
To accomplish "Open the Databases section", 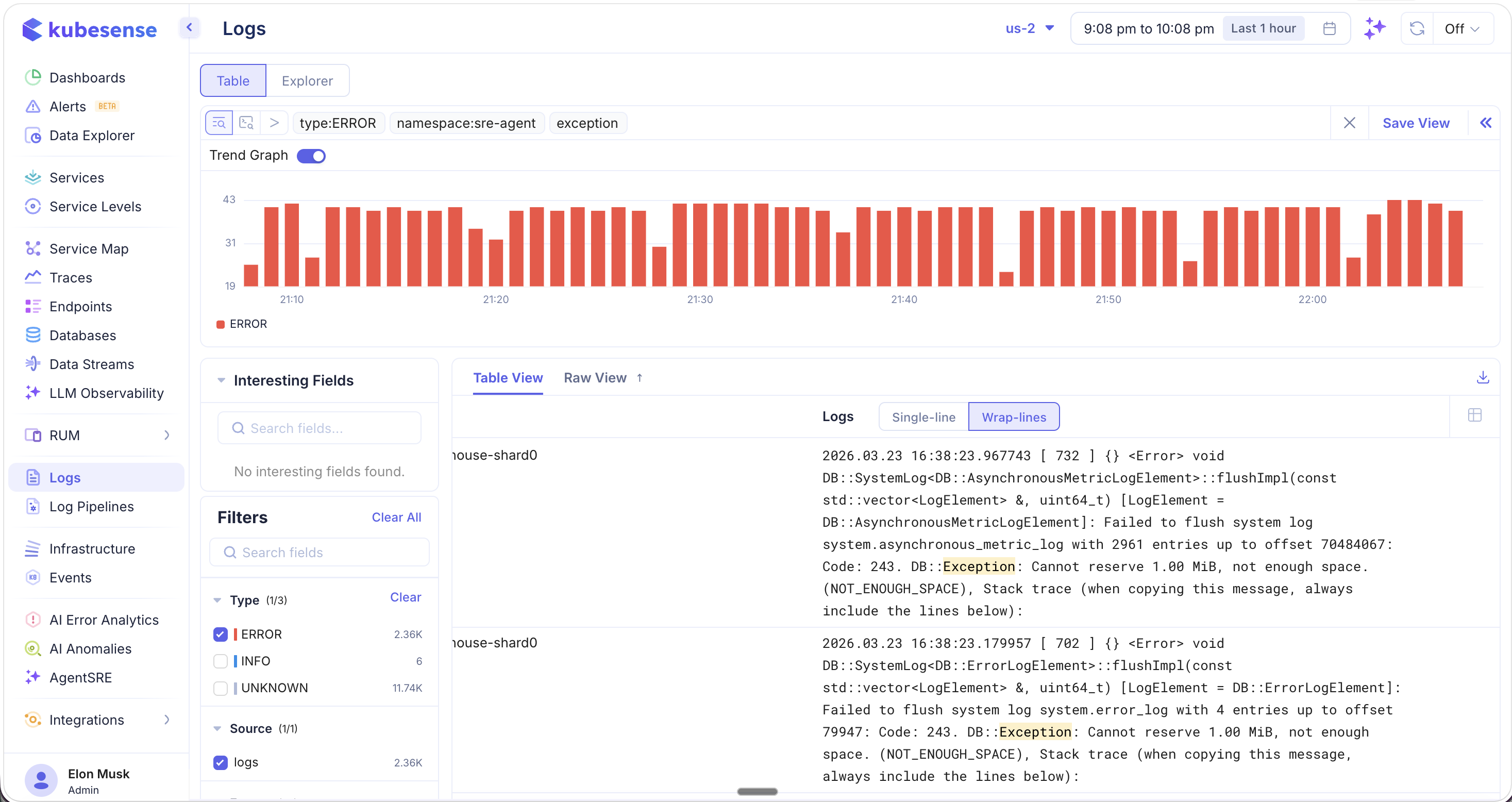I will (x=82, y=335).
